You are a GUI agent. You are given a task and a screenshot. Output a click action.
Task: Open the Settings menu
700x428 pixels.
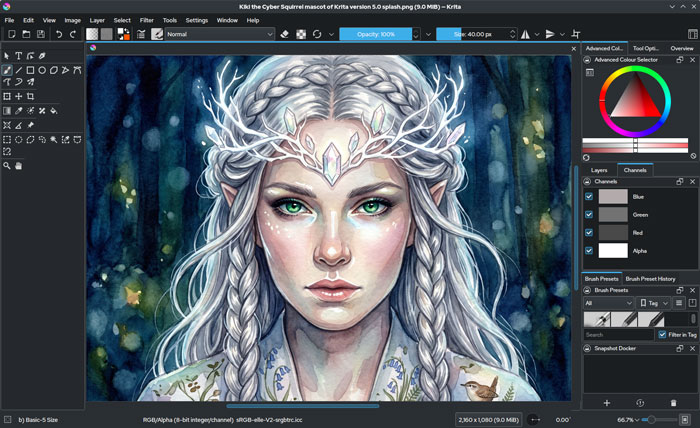point(196,20)
